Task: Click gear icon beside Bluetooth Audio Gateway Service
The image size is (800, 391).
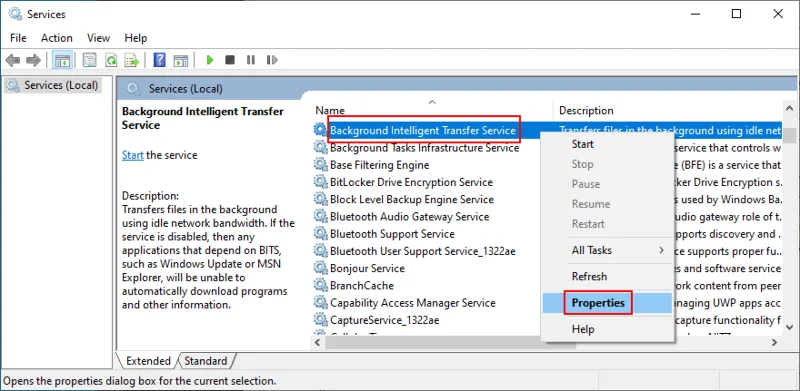Action: pos(320,216)
